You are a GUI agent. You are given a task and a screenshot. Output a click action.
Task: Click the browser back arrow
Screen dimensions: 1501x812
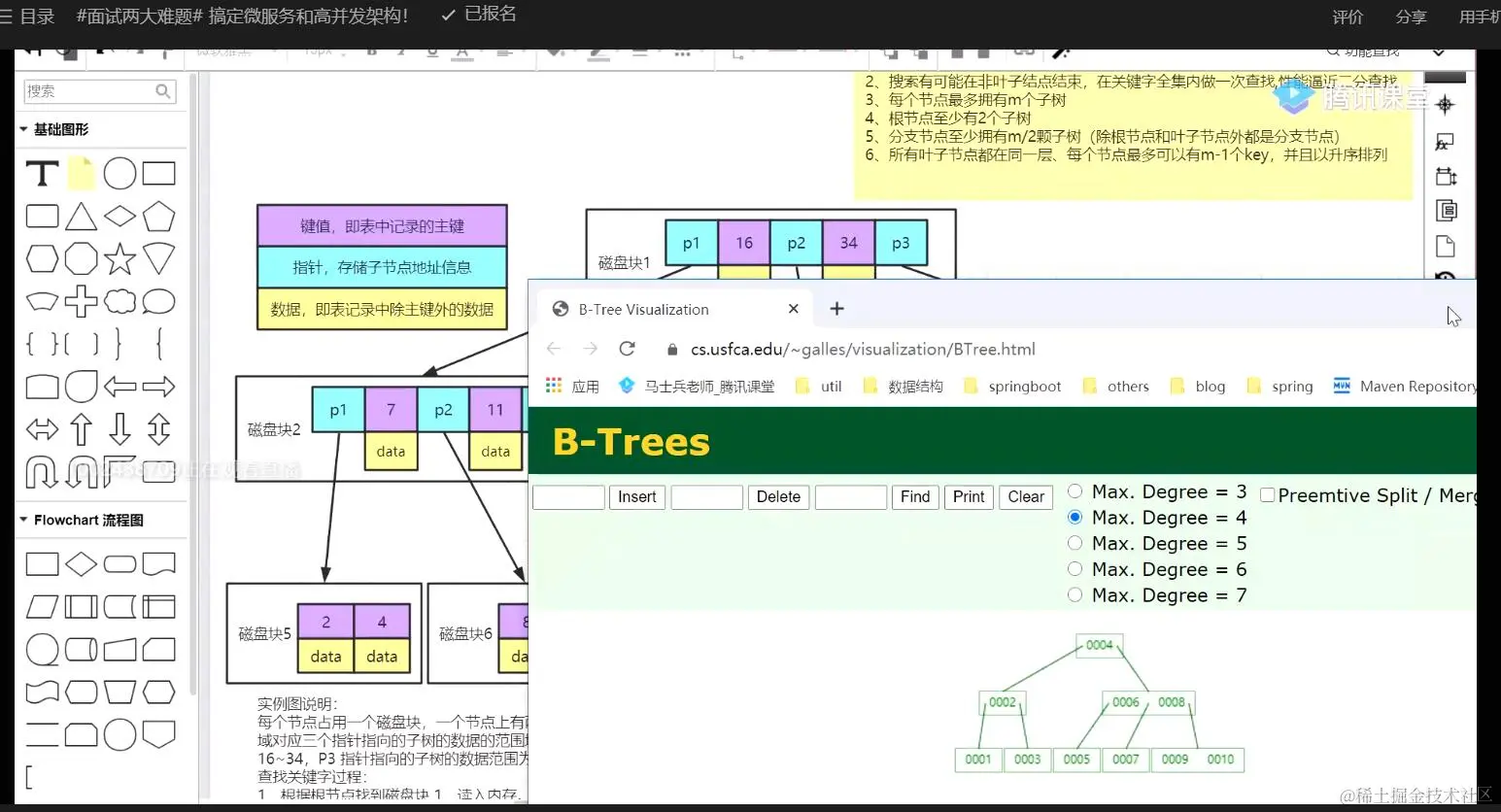pos(554,349)
